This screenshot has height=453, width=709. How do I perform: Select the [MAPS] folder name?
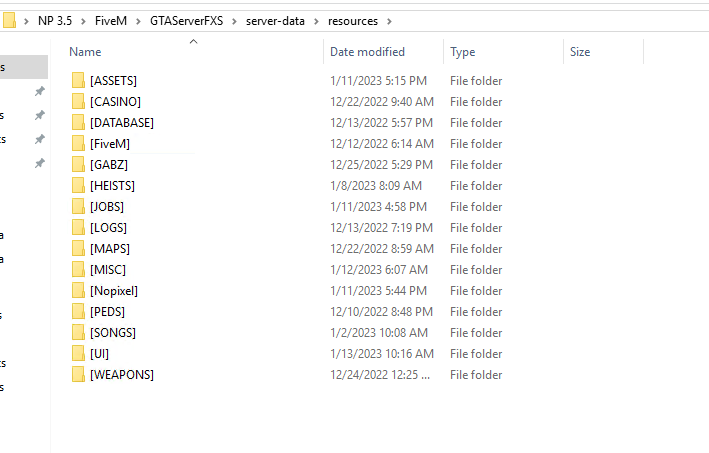[x=110, y=249]
